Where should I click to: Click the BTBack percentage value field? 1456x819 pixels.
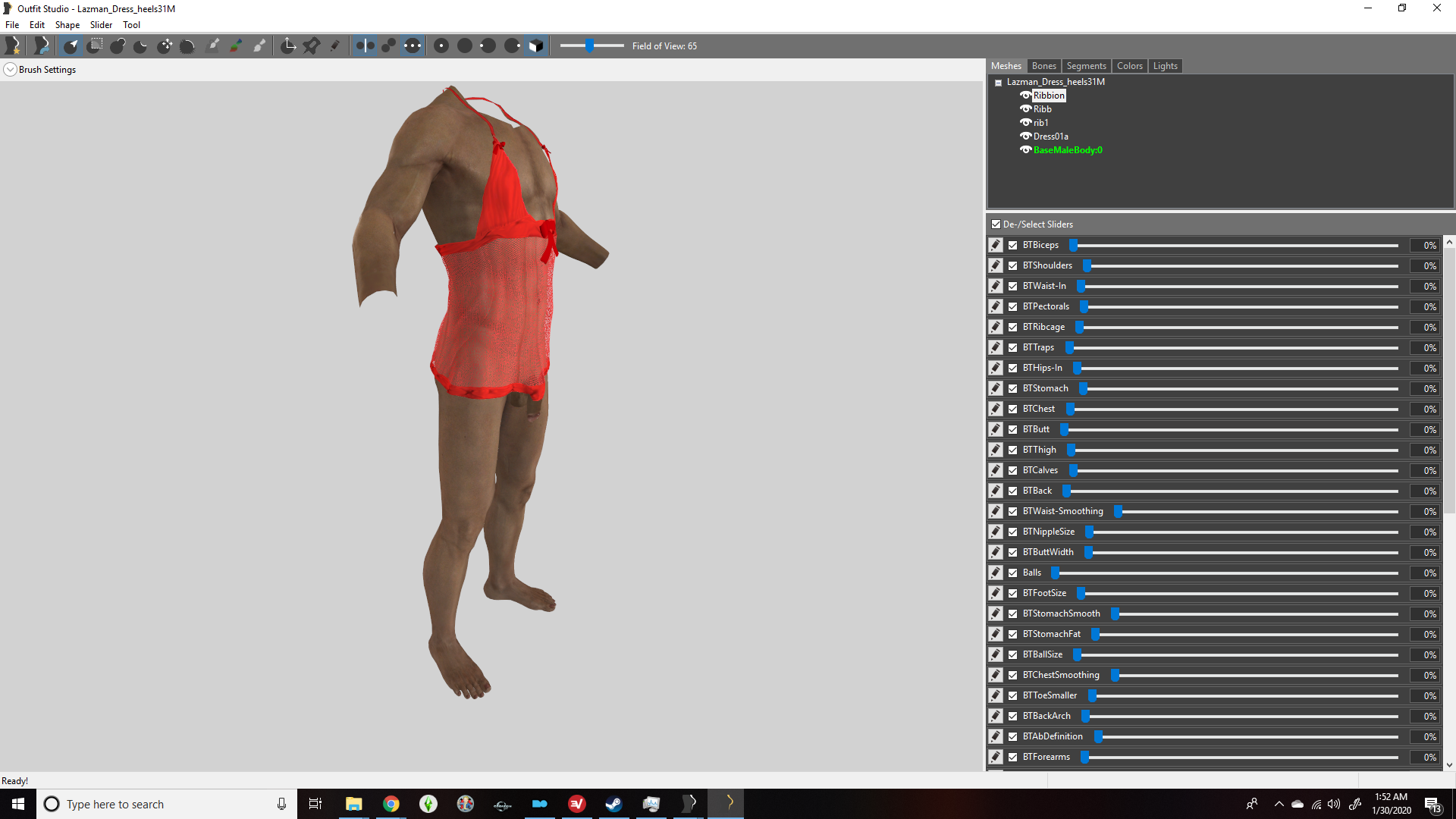point(1426,491)
